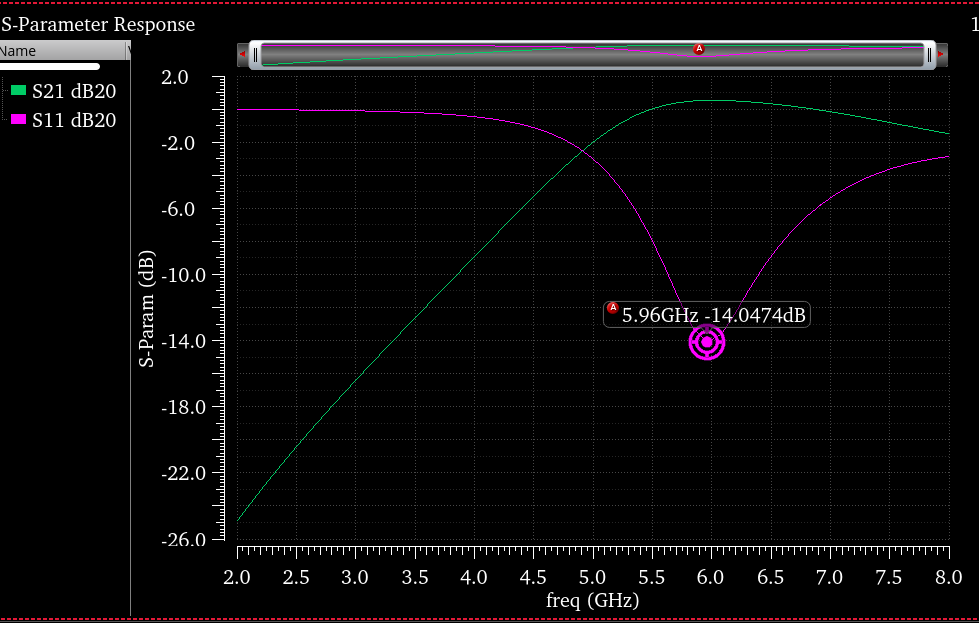Click the right red arrow on the zoom strip
The image size is (979, 623).
pyautogui.click(x=941, y=54)
